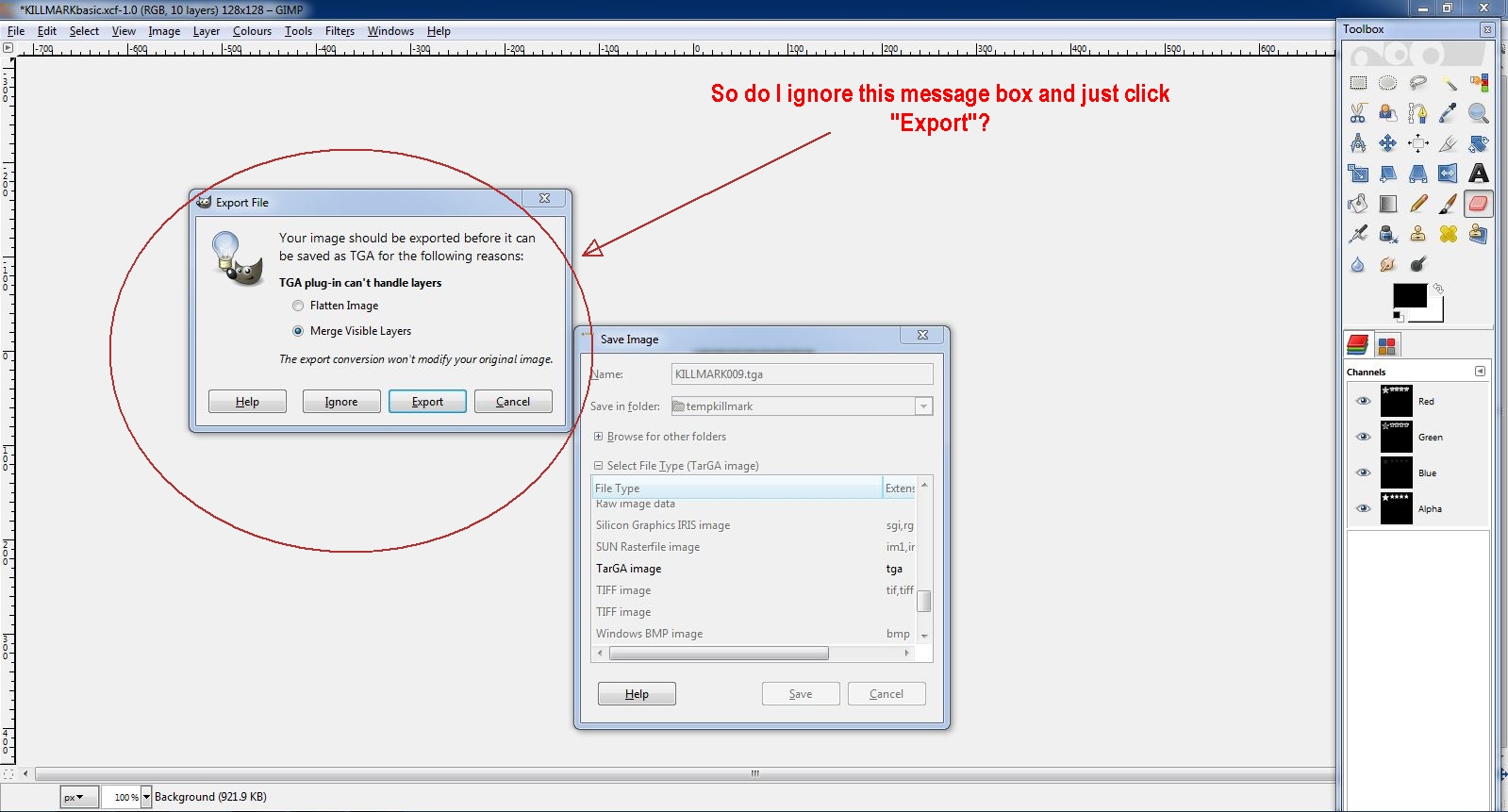Select the Blend gradient tool
Screen dimensions: 1508x812
[x=1388, y=204]
